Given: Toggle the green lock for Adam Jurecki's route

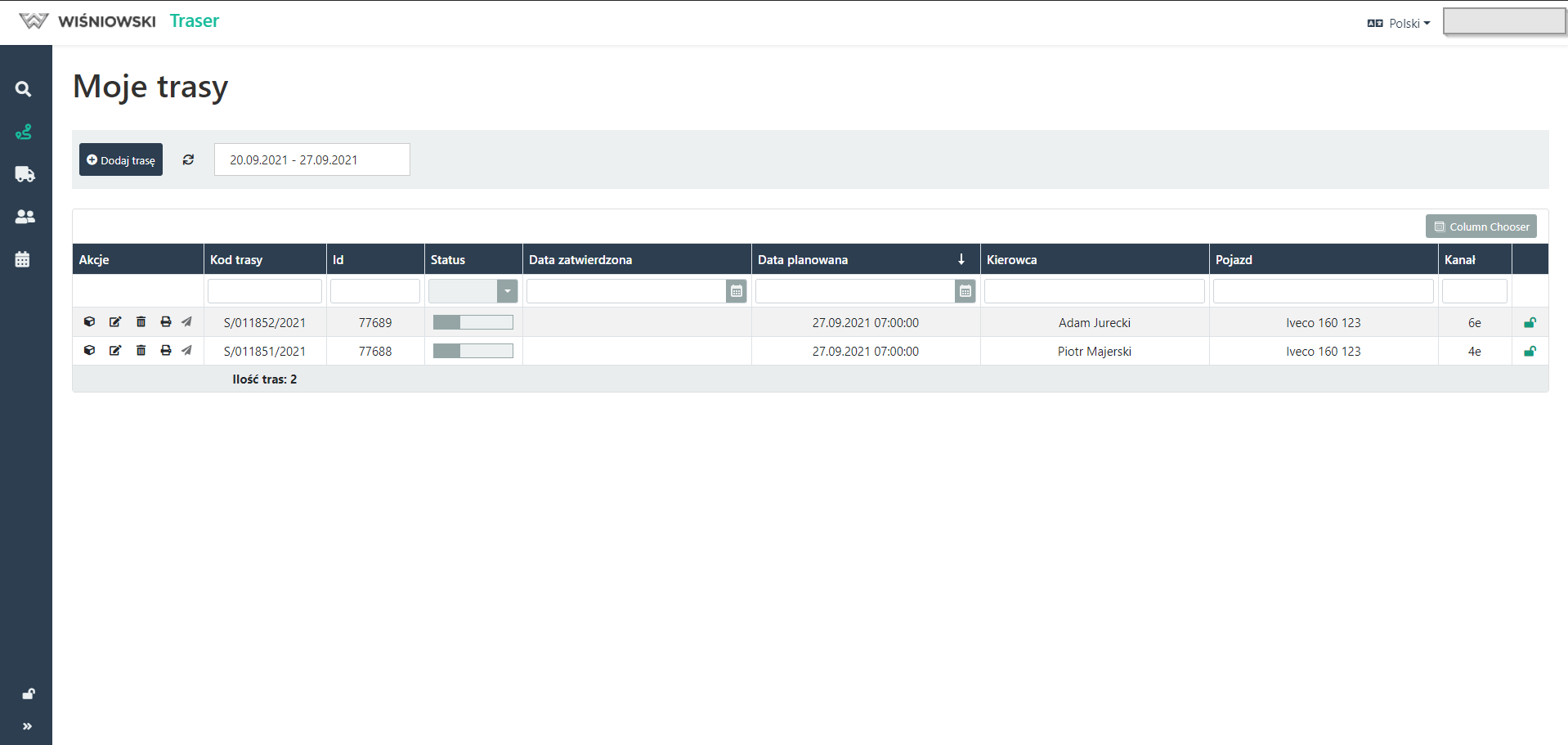Looking at the screenshot, I should coord(1530,323).
